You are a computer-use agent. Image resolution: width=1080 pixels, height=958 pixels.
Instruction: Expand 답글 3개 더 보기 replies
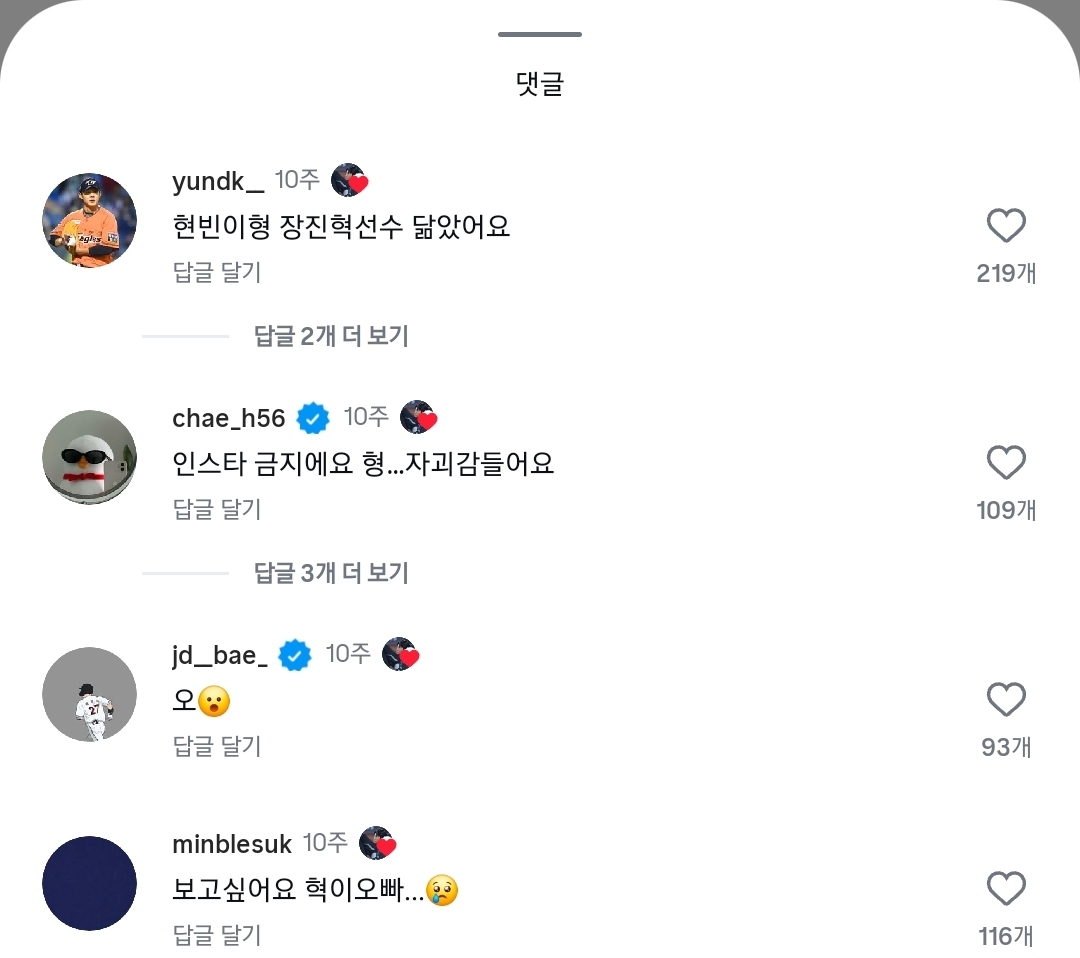point(331,573)
